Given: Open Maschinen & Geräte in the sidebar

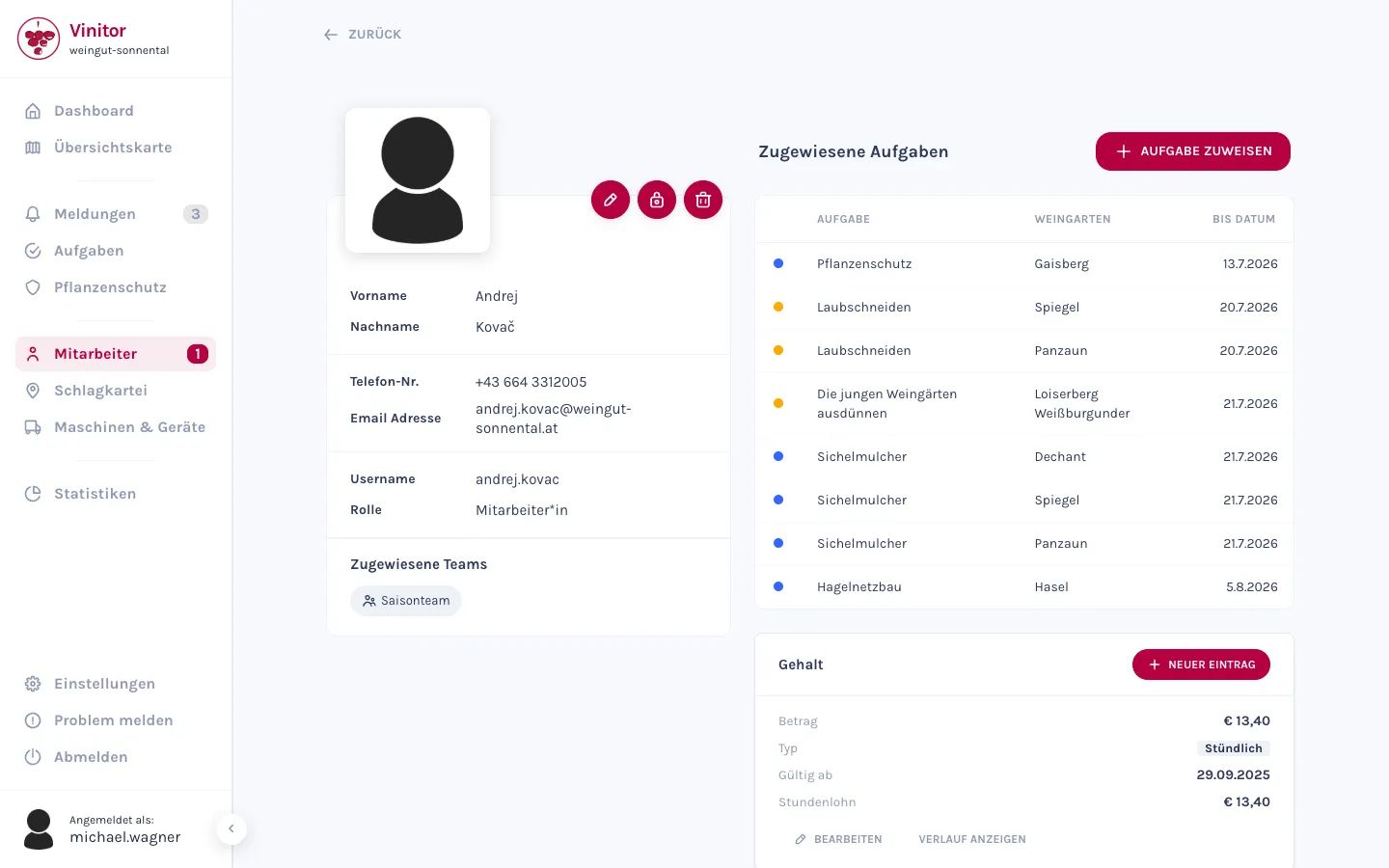Looking at the screenshot, I should (x=116, y=427).
